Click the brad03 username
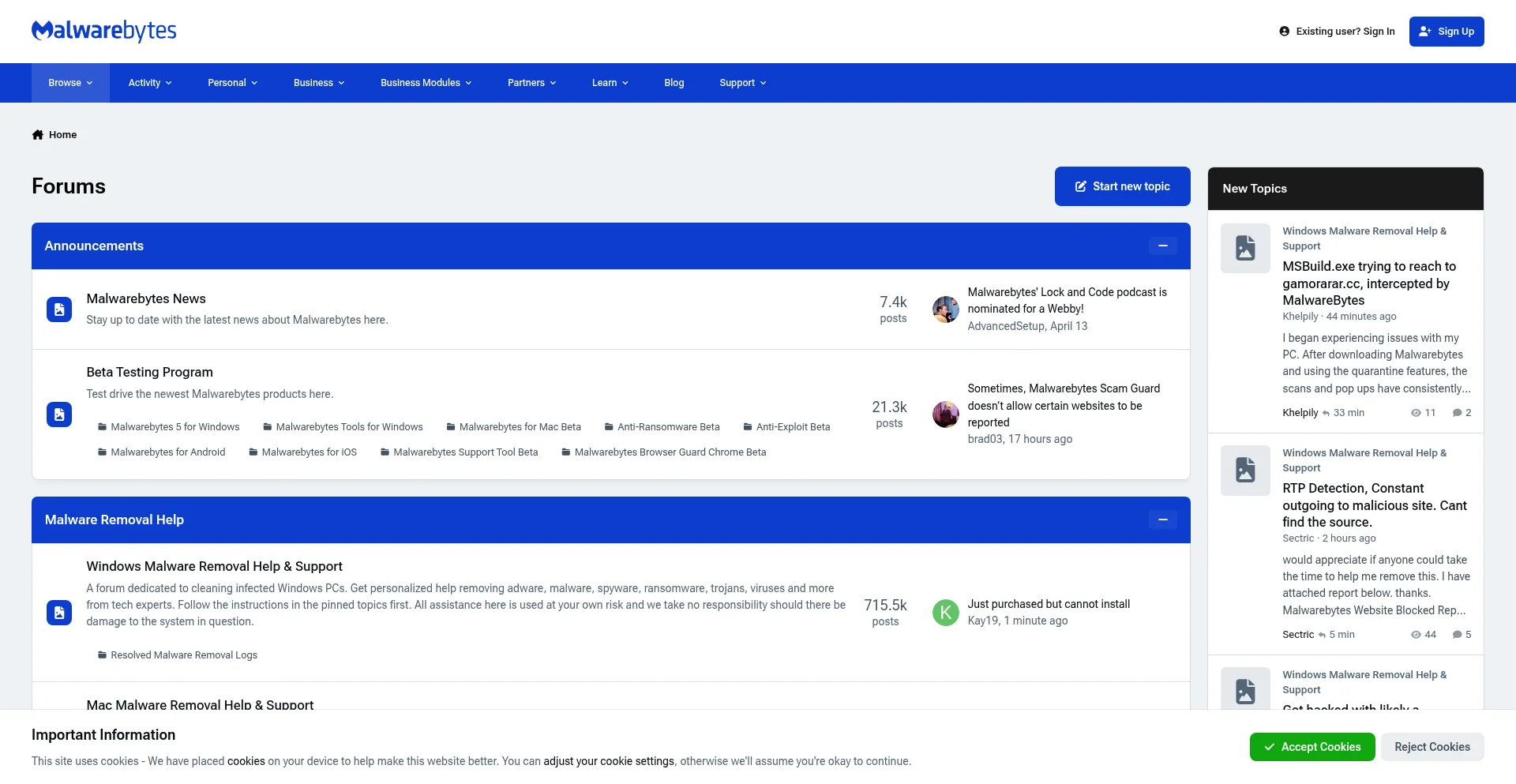Screen dimensions: 1516x784 click(985, 439)
